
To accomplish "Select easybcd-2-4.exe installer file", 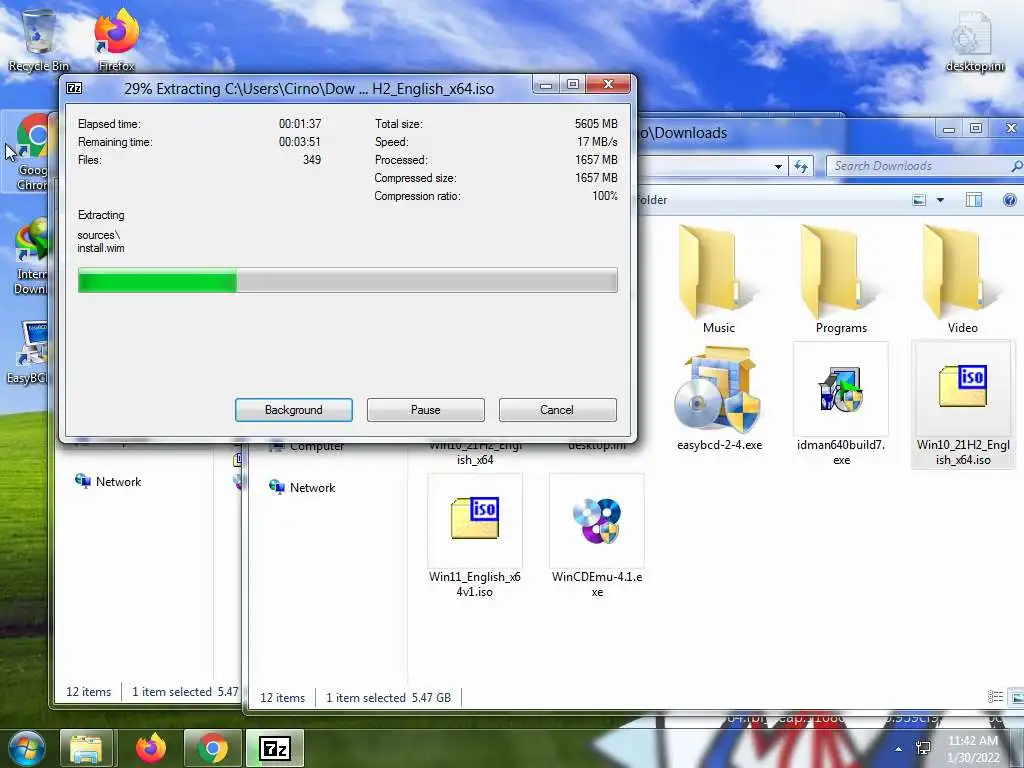I will pos(719,398).
